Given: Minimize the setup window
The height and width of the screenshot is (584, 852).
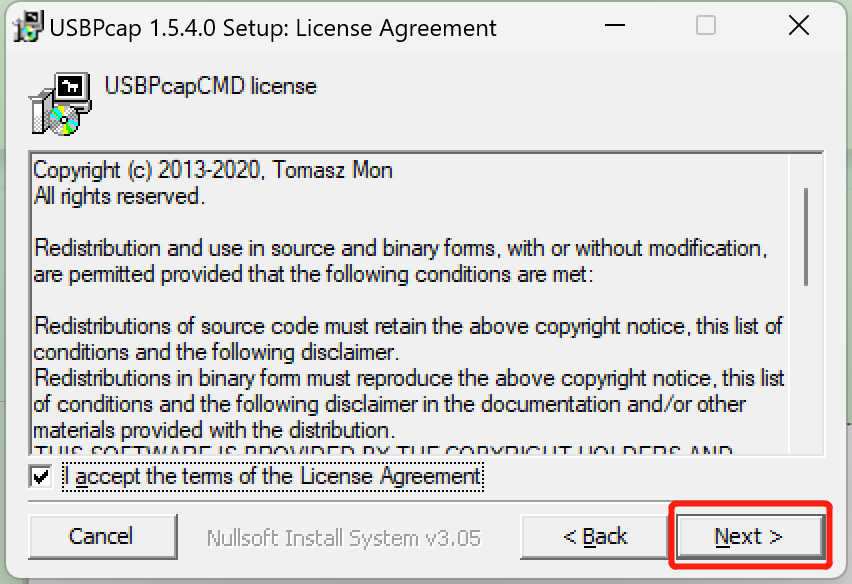Looking at the screenshot, I should [614, 26].
